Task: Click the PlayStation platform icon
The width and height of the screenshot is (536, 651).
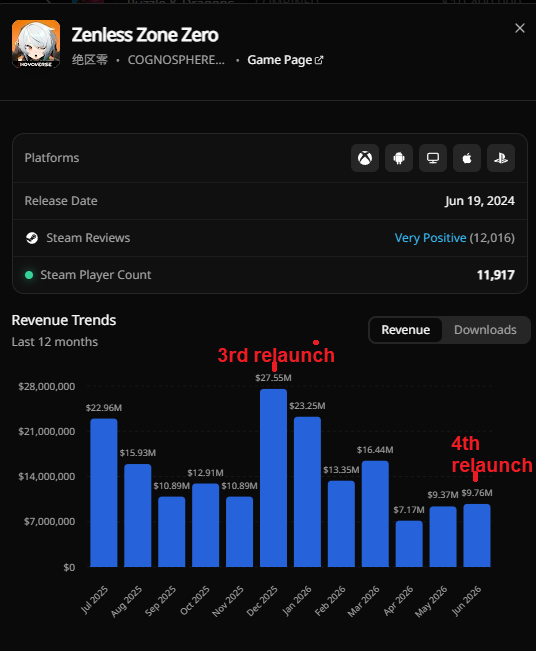Action: (501, 158)
